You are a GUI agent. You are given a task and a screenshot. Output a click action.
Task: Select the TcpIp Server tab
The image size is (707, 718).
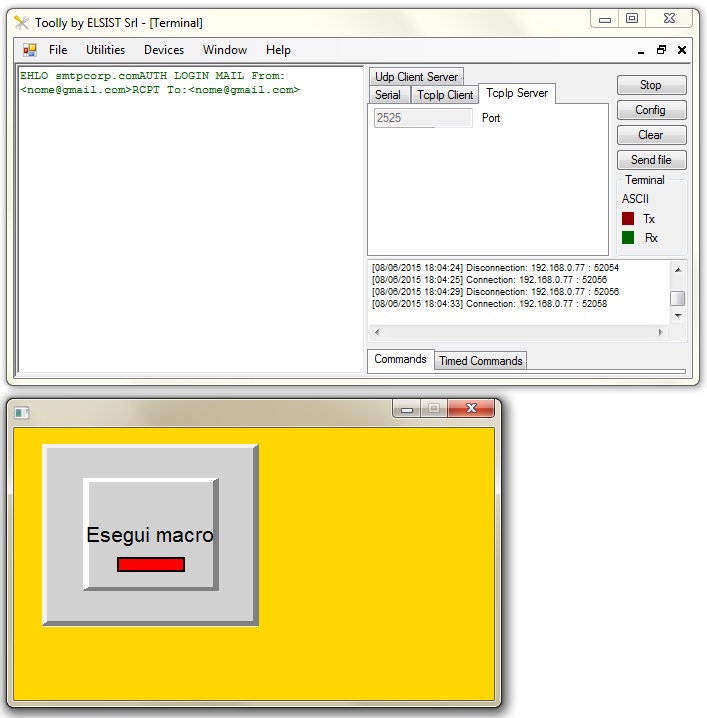point(517,93)
